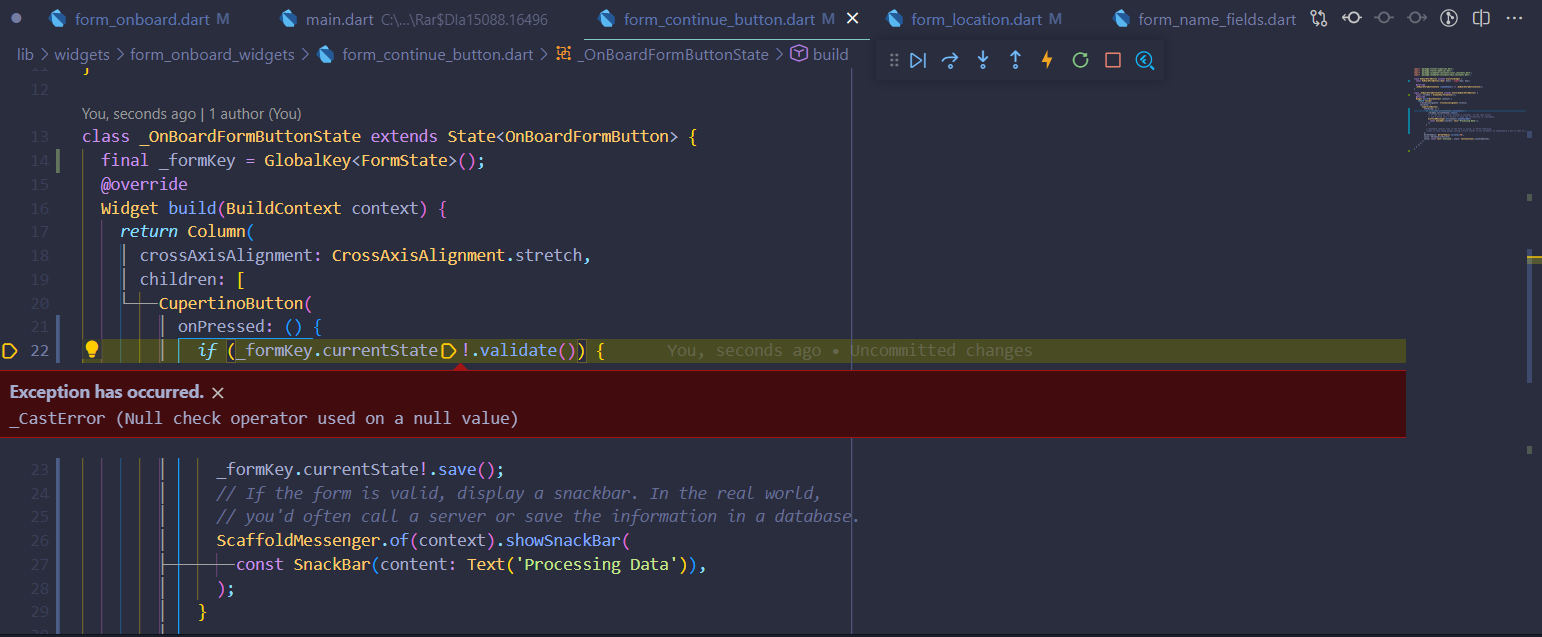Click the validate() call on line 22

528,350
